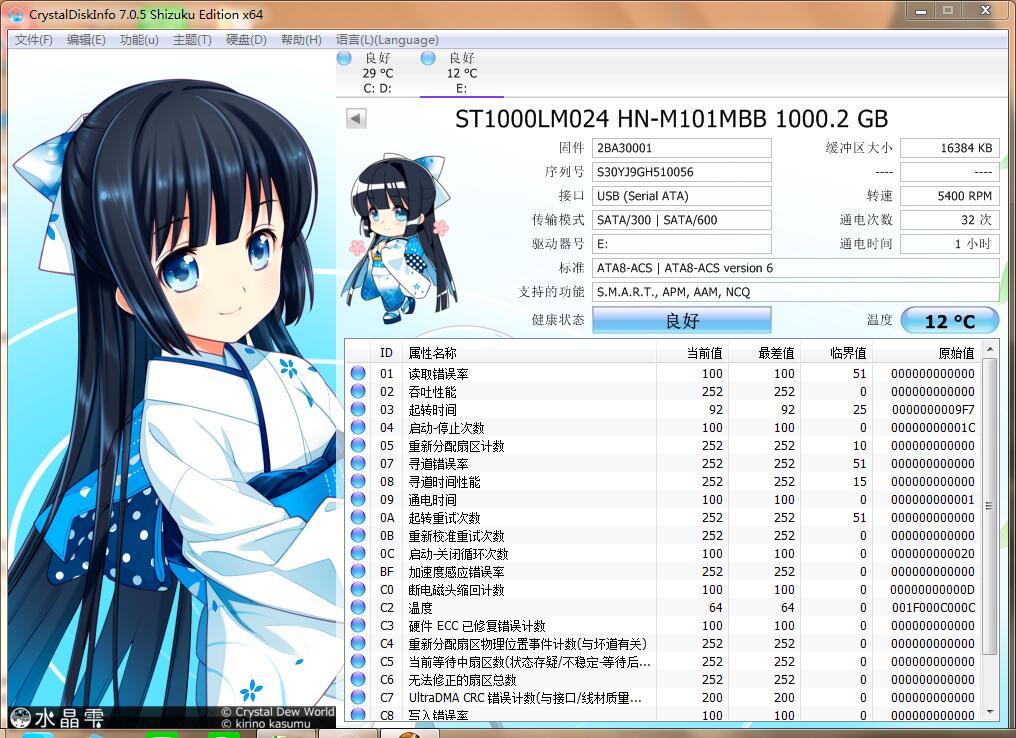
Task: Select the E: disk at 12 °C
Action: coord(461,73)
